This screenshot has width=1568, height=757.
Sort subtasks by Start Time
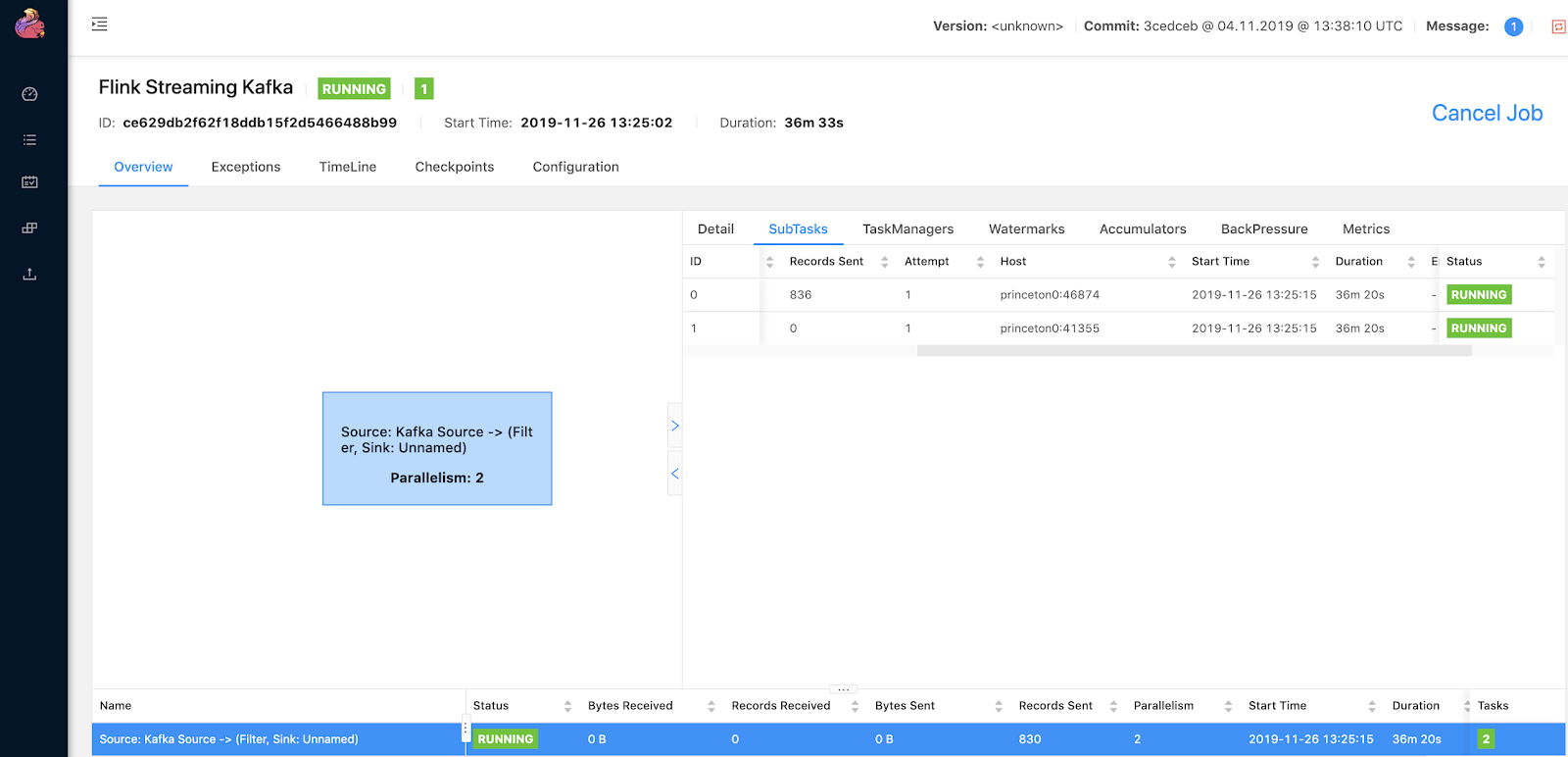pos(1315,262)
